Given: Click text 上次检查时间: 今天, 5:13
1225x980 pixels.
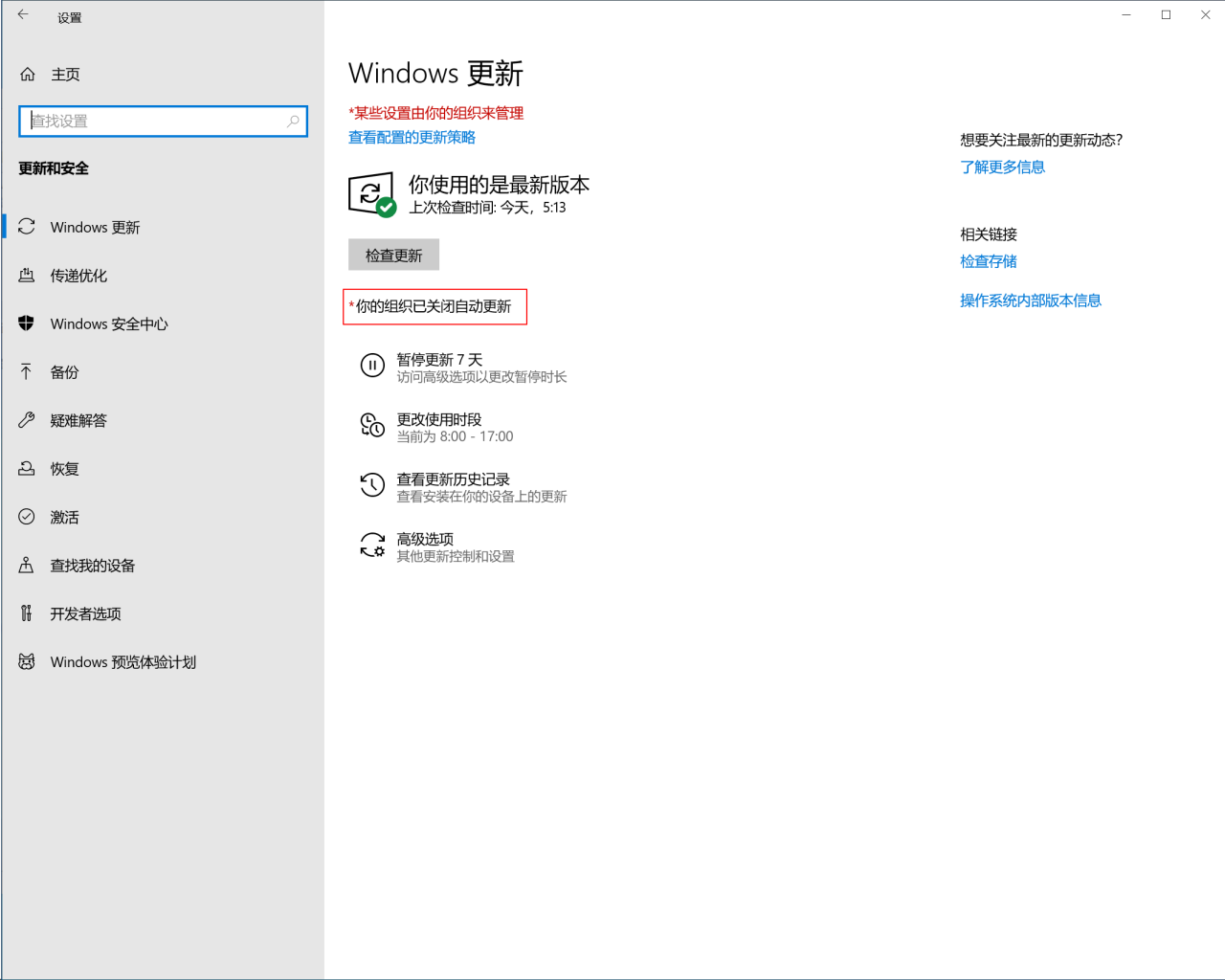Looking at the screenshot, I should (x=487, y=208).
